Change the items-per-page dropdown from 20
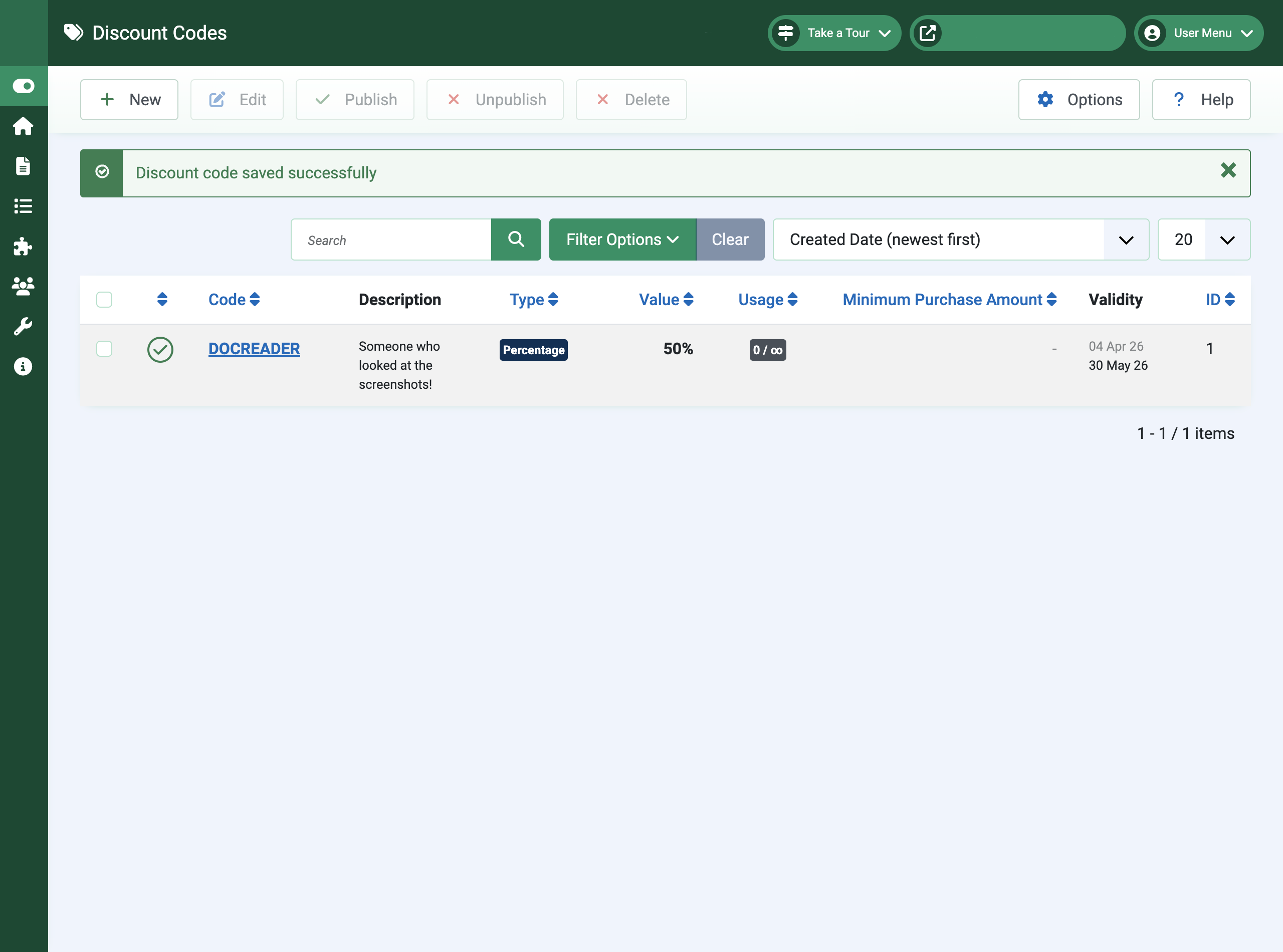1283x952 pixels. tap(1203, 239)
